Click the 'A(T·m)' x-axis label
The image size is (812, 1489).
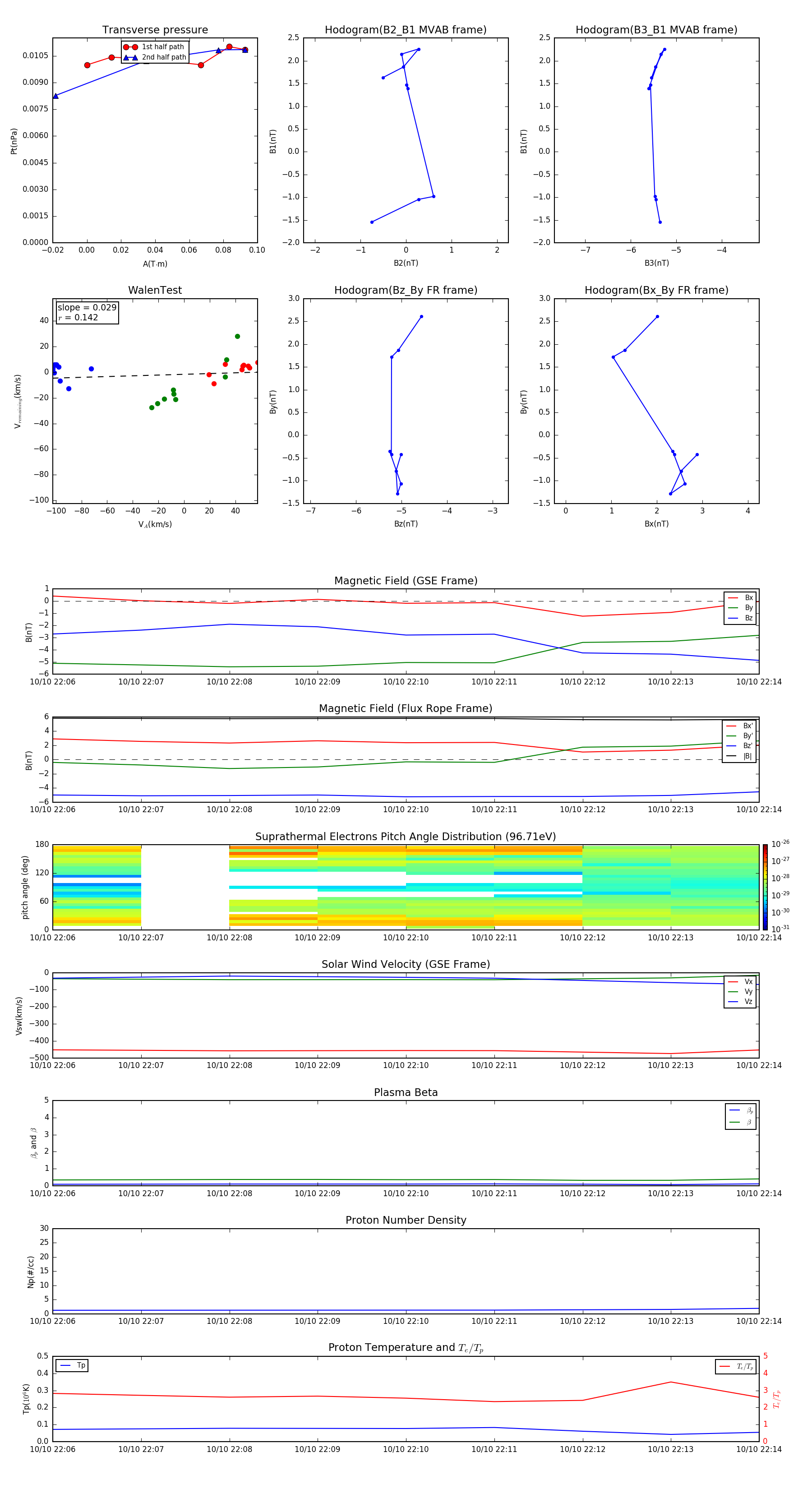(155, 264)
